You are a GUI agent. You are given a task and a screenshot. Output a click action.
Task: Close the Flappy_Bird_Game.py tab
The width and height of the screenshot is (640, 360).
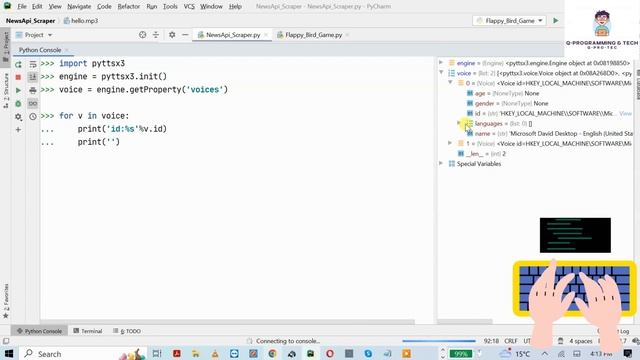(348, 35)
